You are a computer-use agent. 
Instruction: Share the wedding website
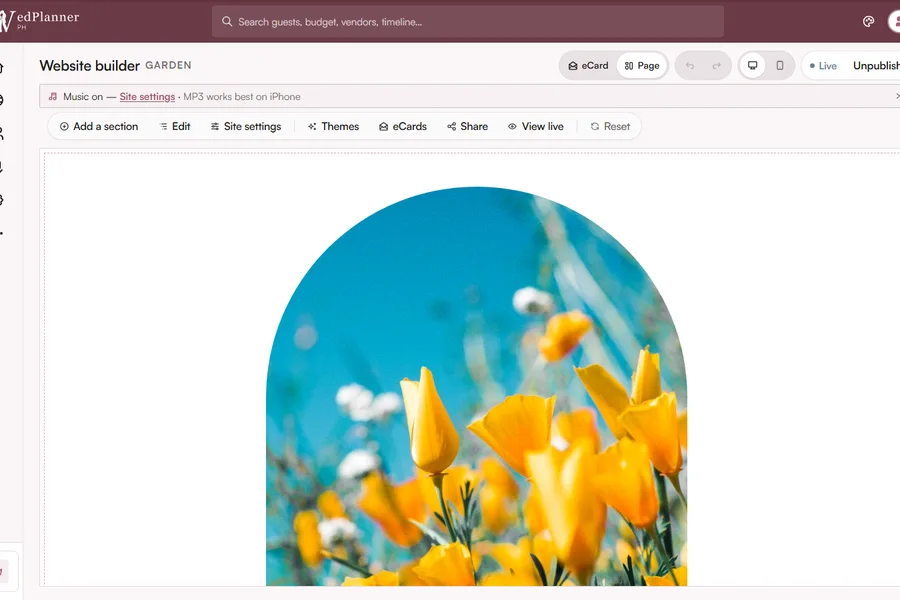467,126
